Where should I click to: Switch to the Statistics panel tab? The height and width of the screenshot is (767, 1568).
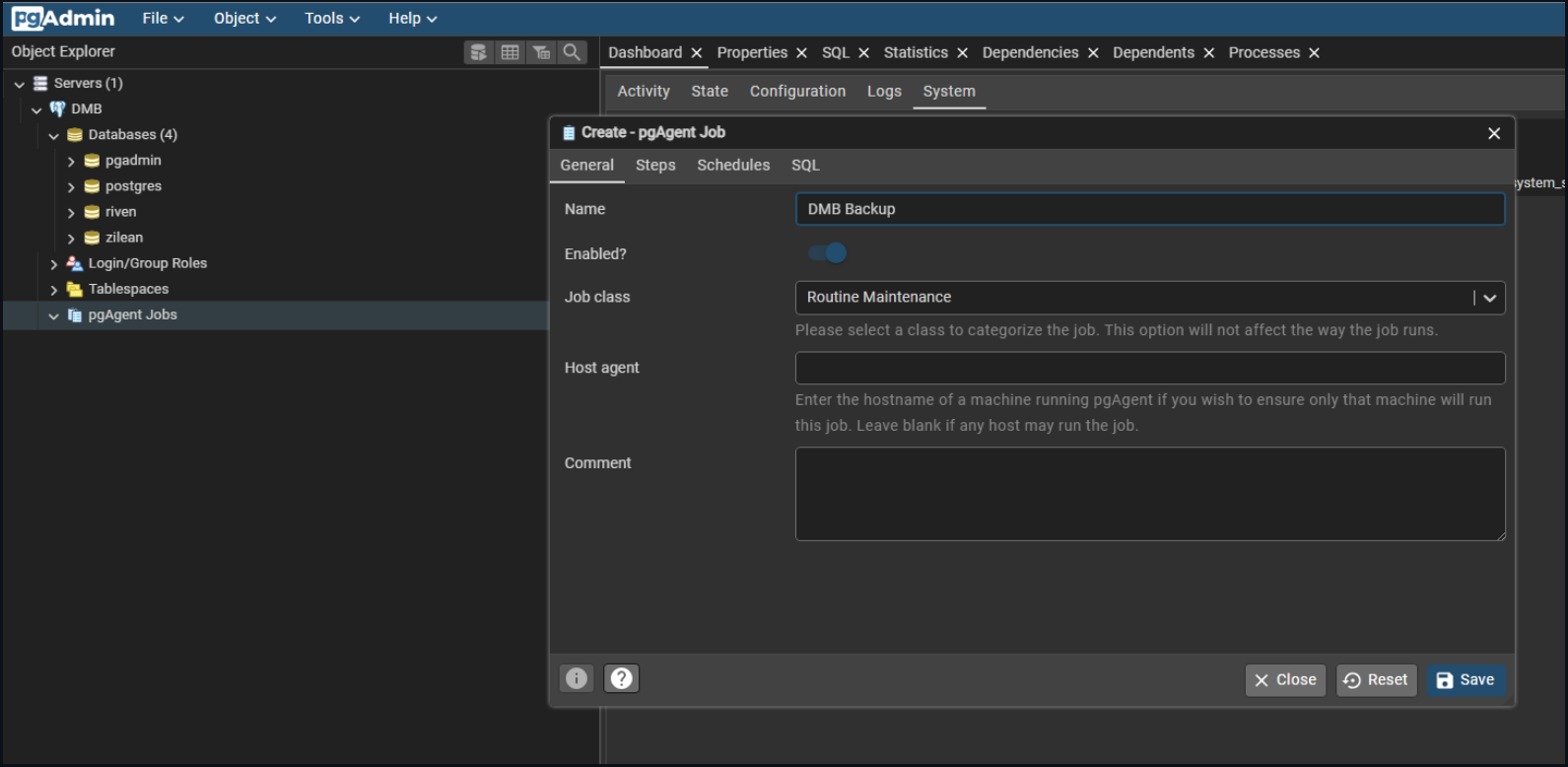click(x=916, y=52)
